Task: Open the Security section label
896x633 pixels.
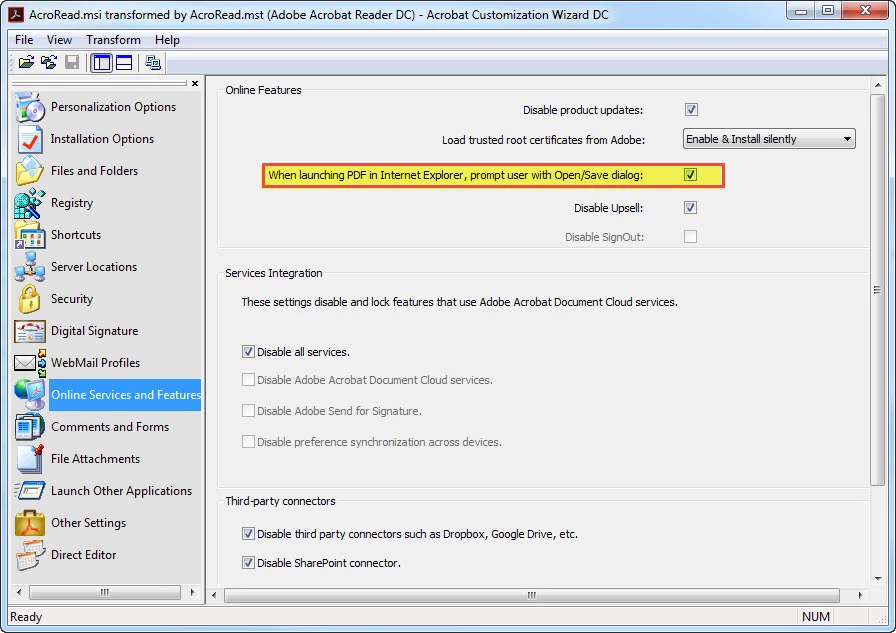Action: 72,299
